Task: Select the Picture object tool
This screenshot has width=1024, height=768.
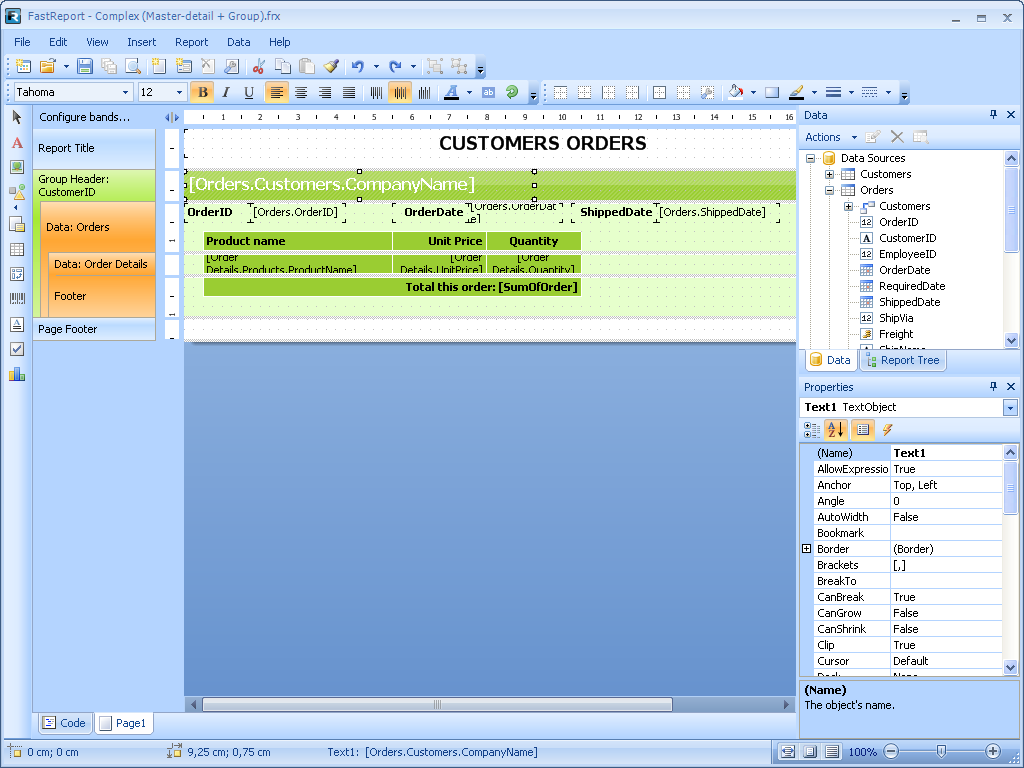Action: tap(17, 167)
